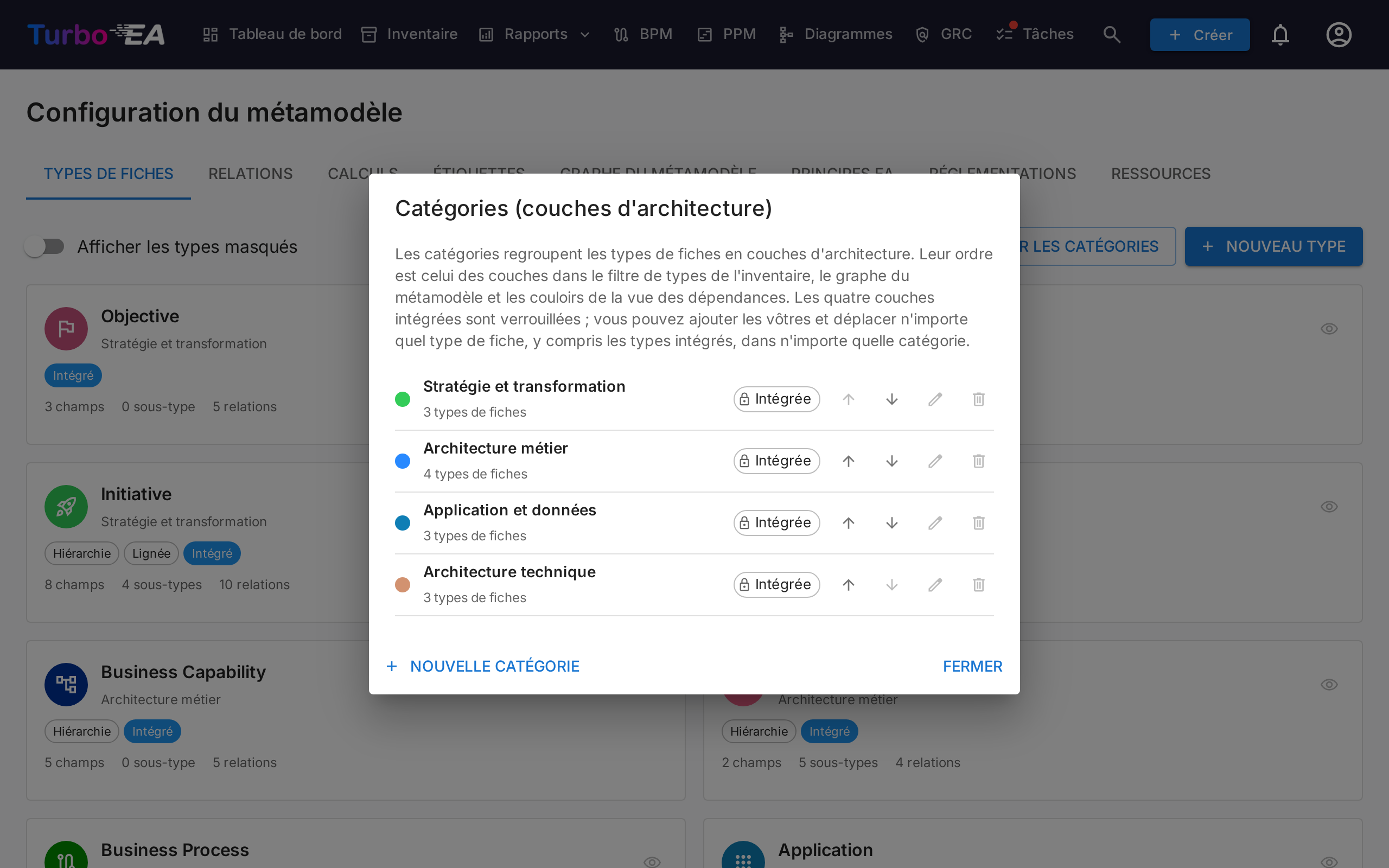1389x868 pixels.
Task: Switch to the Ressources tab
Action: (1161, 174)
